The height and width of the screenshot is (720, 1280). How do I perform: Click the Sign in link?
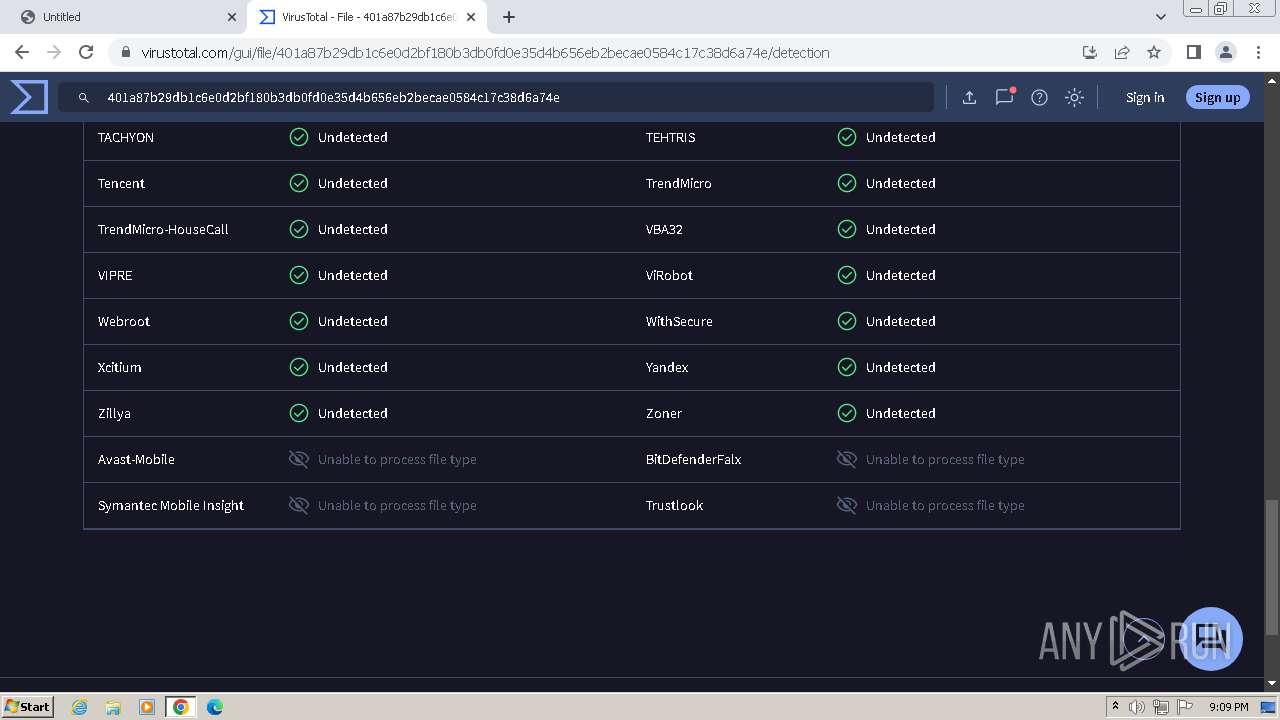(1145, 97)
